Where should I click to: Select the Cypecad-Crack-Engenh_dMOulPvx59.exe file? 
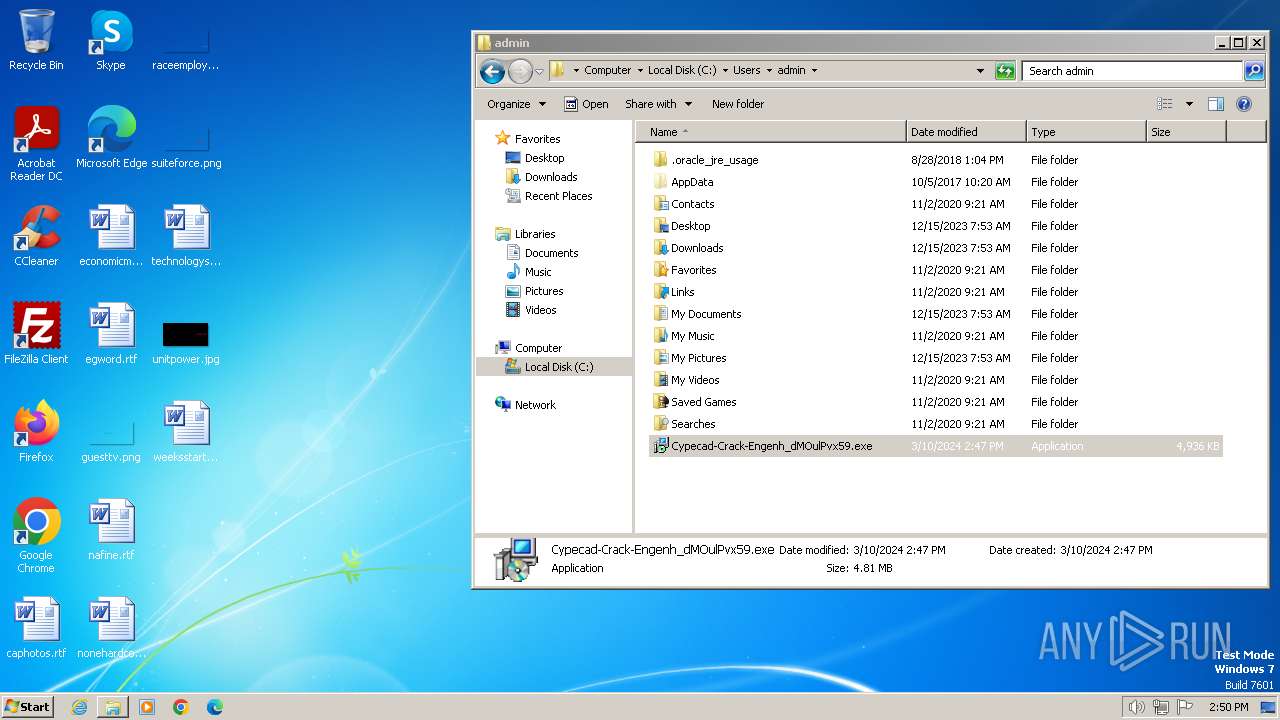point(935,446)
